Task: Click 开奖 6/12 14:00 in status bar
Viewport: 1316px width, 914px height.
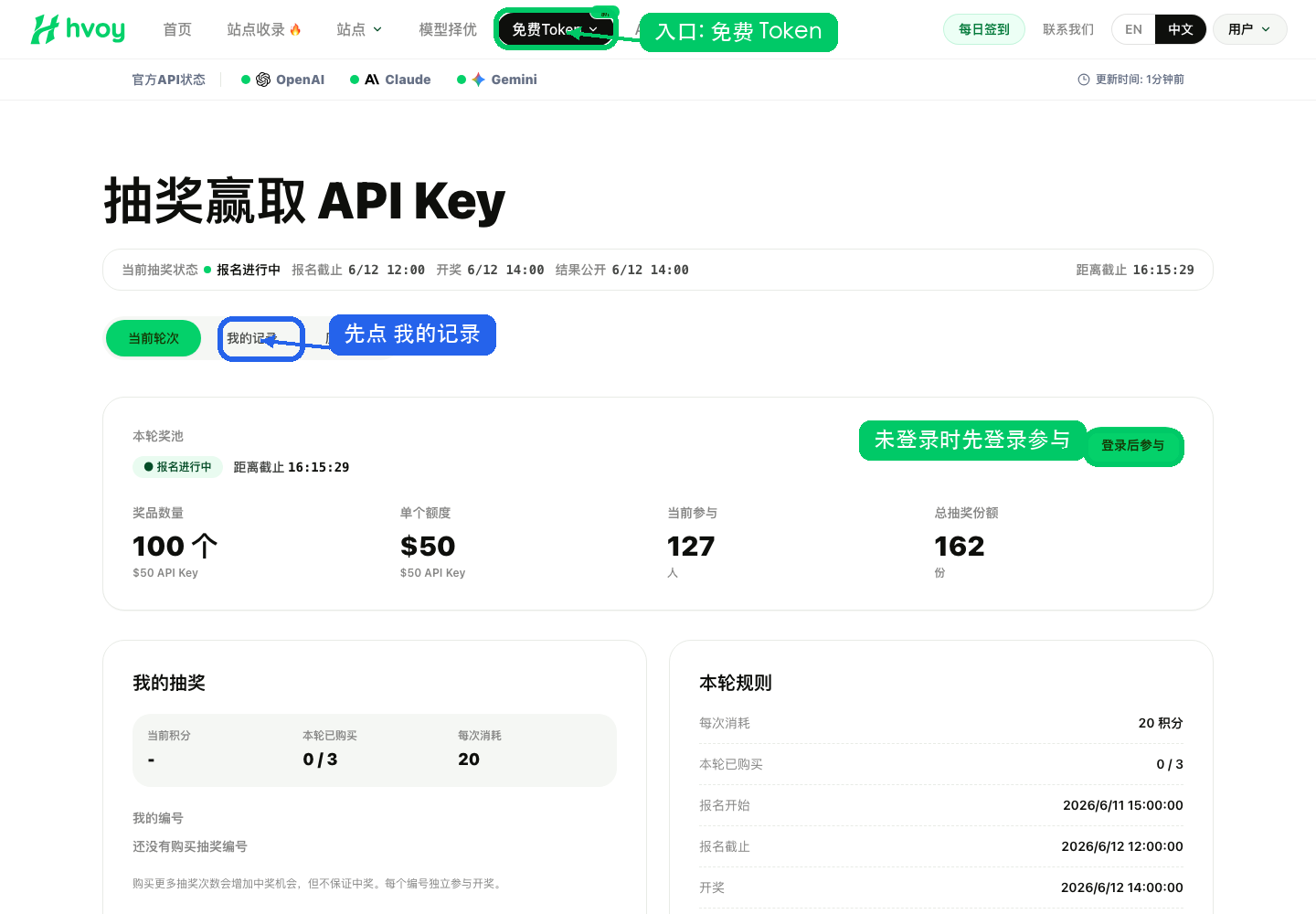Action: (490, 270)
